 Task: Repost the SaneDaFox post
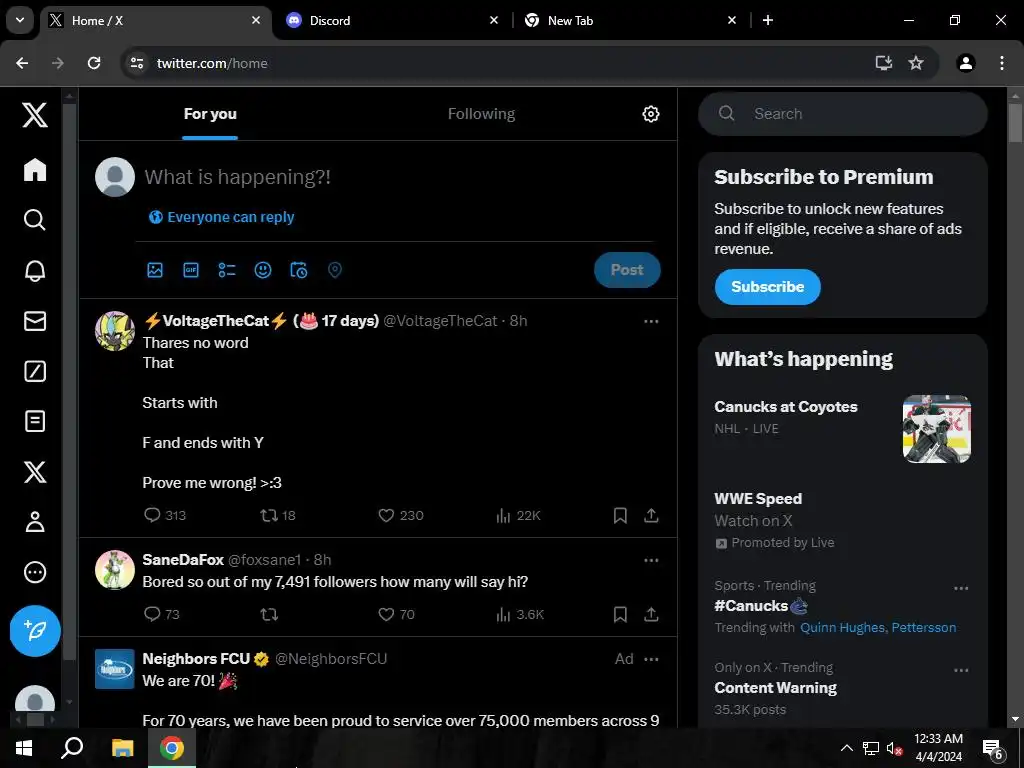coord(269,614)
